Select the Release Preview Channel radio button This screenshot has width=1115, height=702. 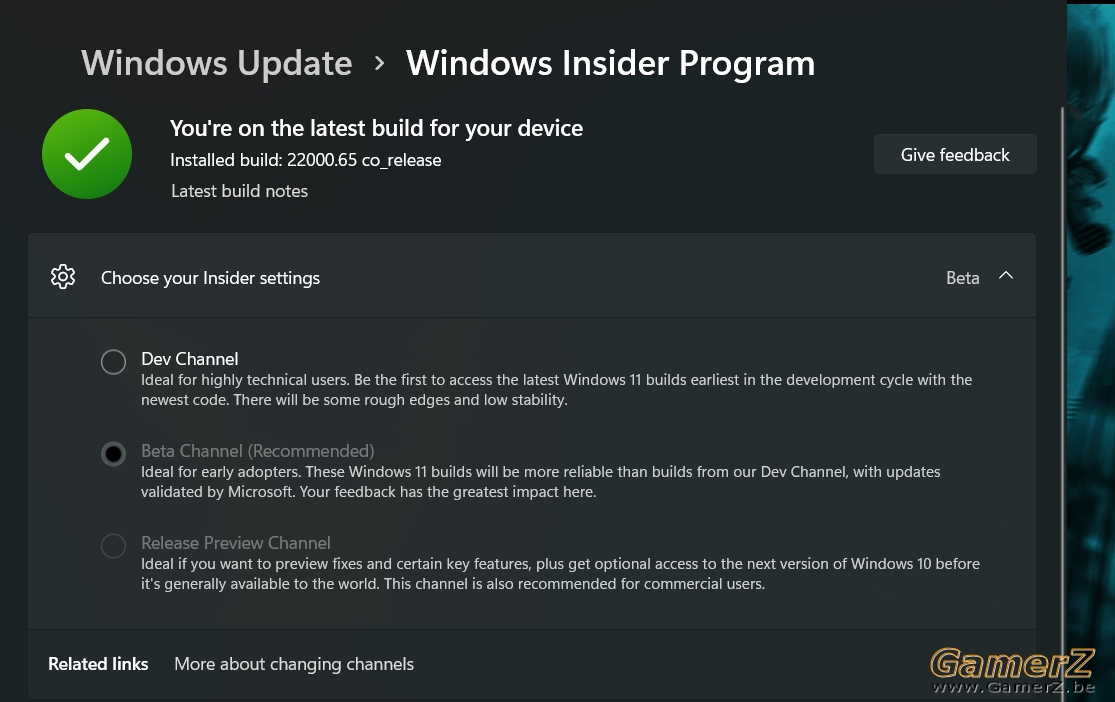tap(113, 546)
